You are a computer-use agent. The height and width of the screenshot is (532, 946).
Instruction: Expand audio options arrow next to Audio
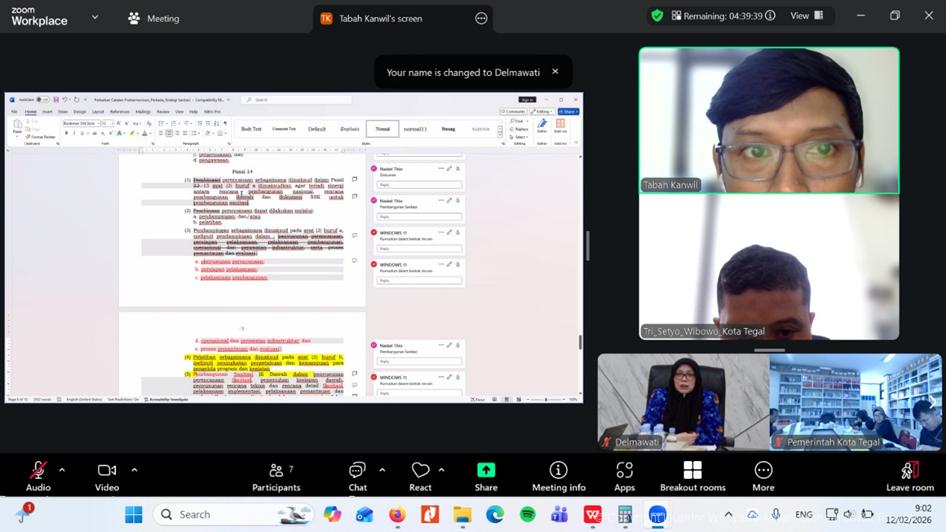click(62, 470)
